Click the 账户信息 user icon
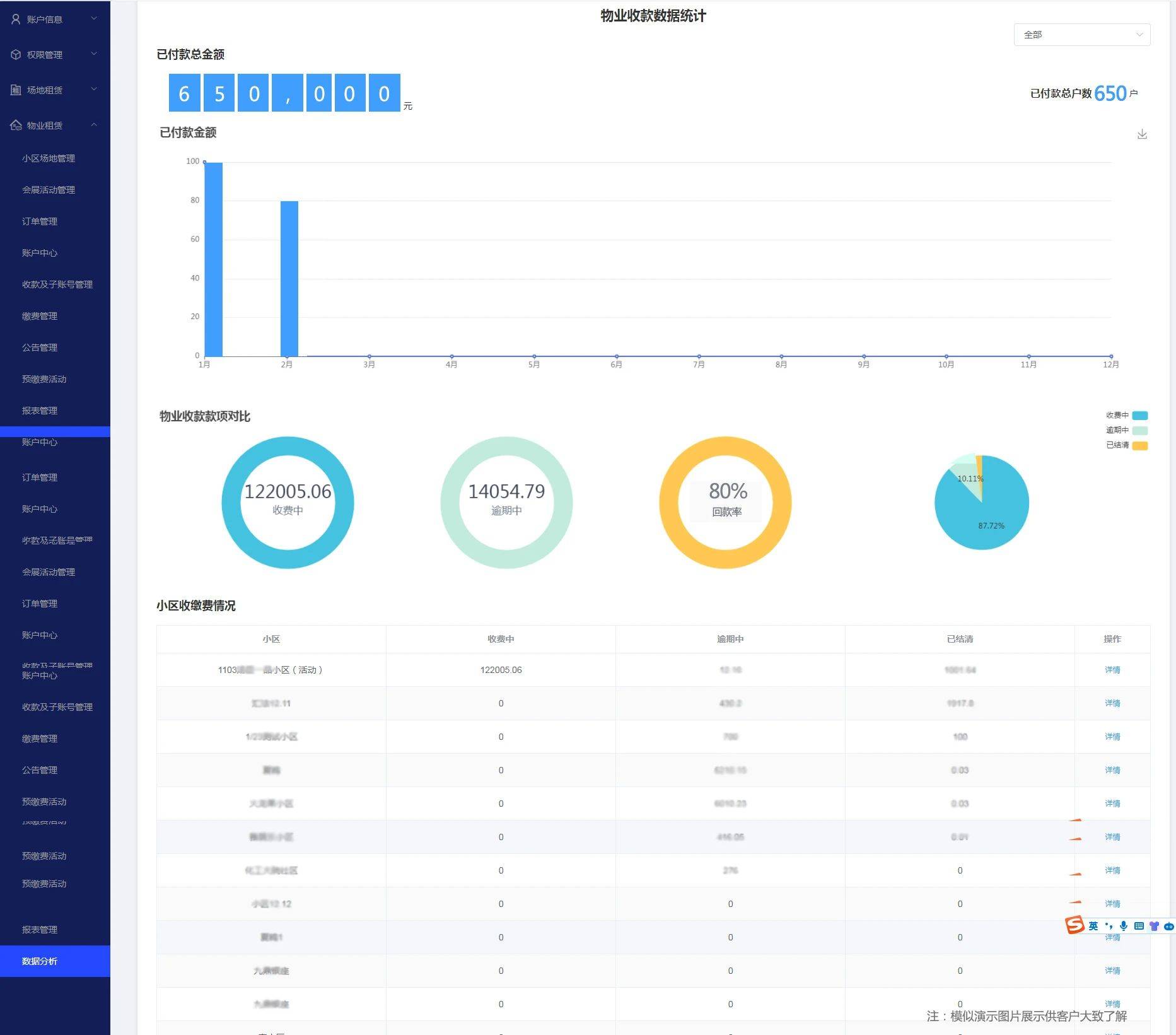 coord(16,20)
